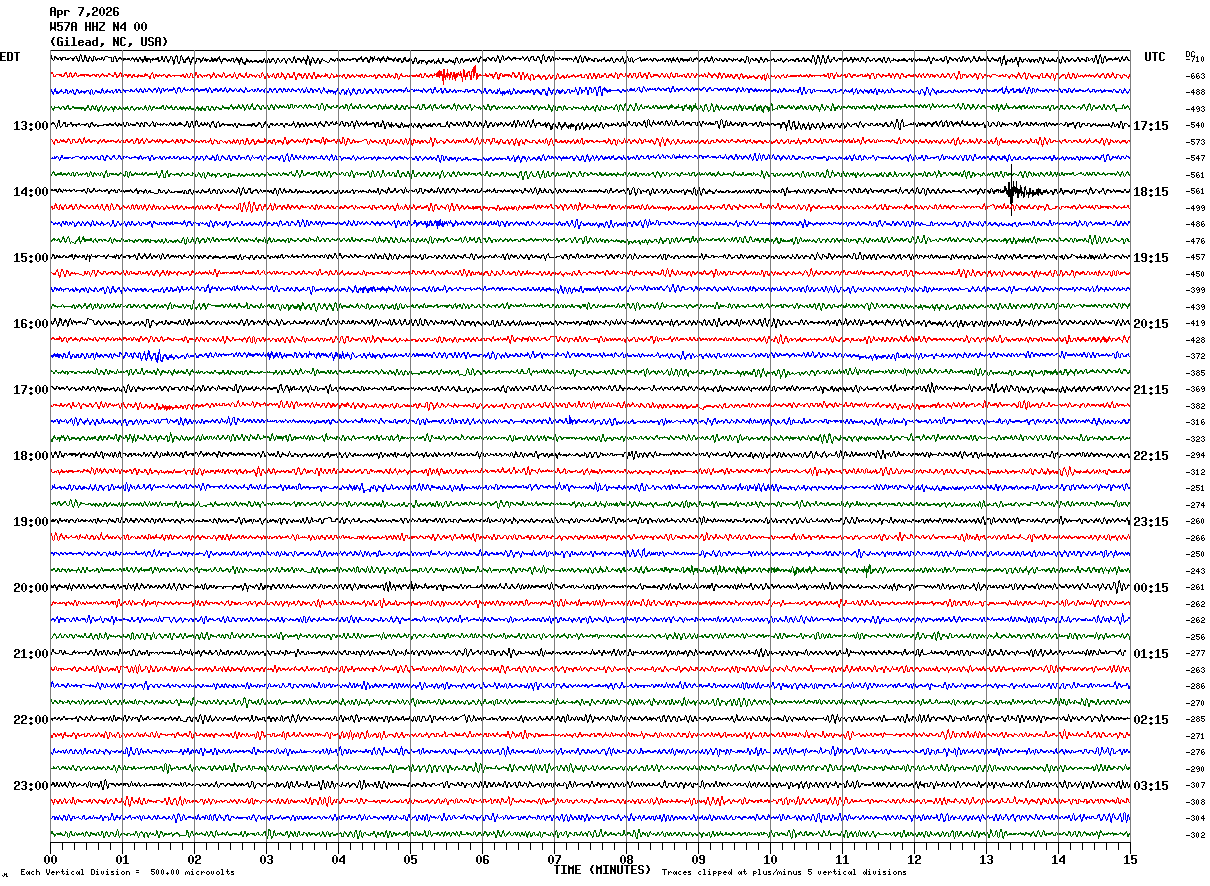Click the '20:00' EDT time label
Screen dimensions: 1210x886
(x=30, y=588)
